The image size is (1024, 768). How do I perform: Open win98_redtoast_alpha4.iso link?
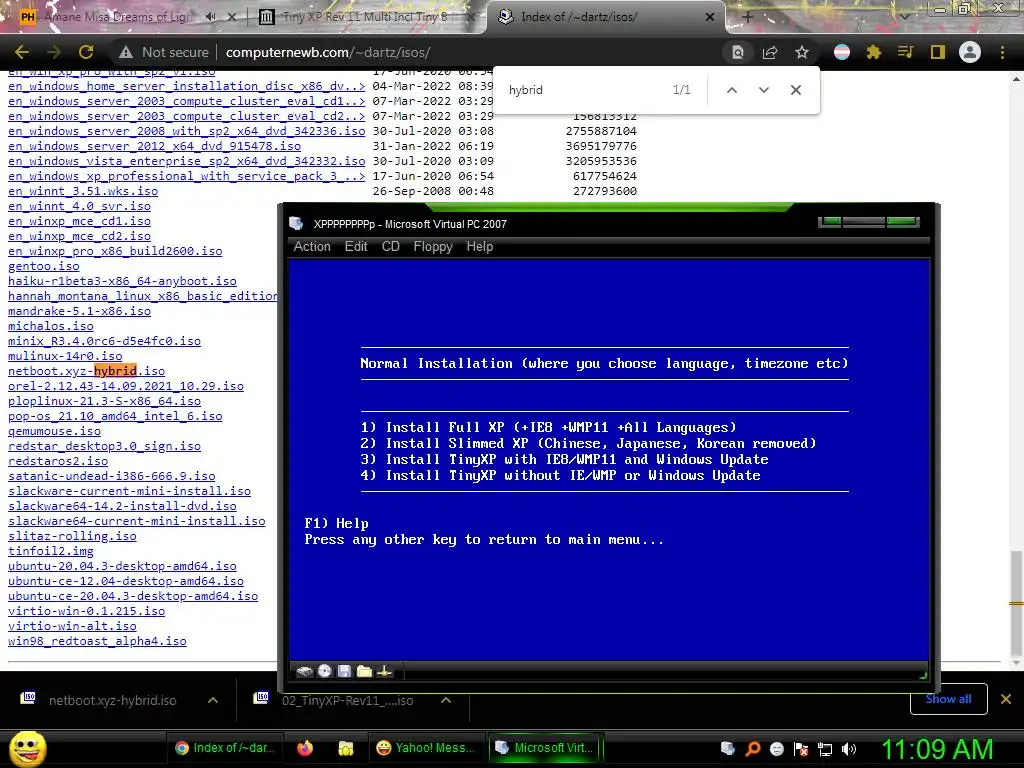pos(97,641)
